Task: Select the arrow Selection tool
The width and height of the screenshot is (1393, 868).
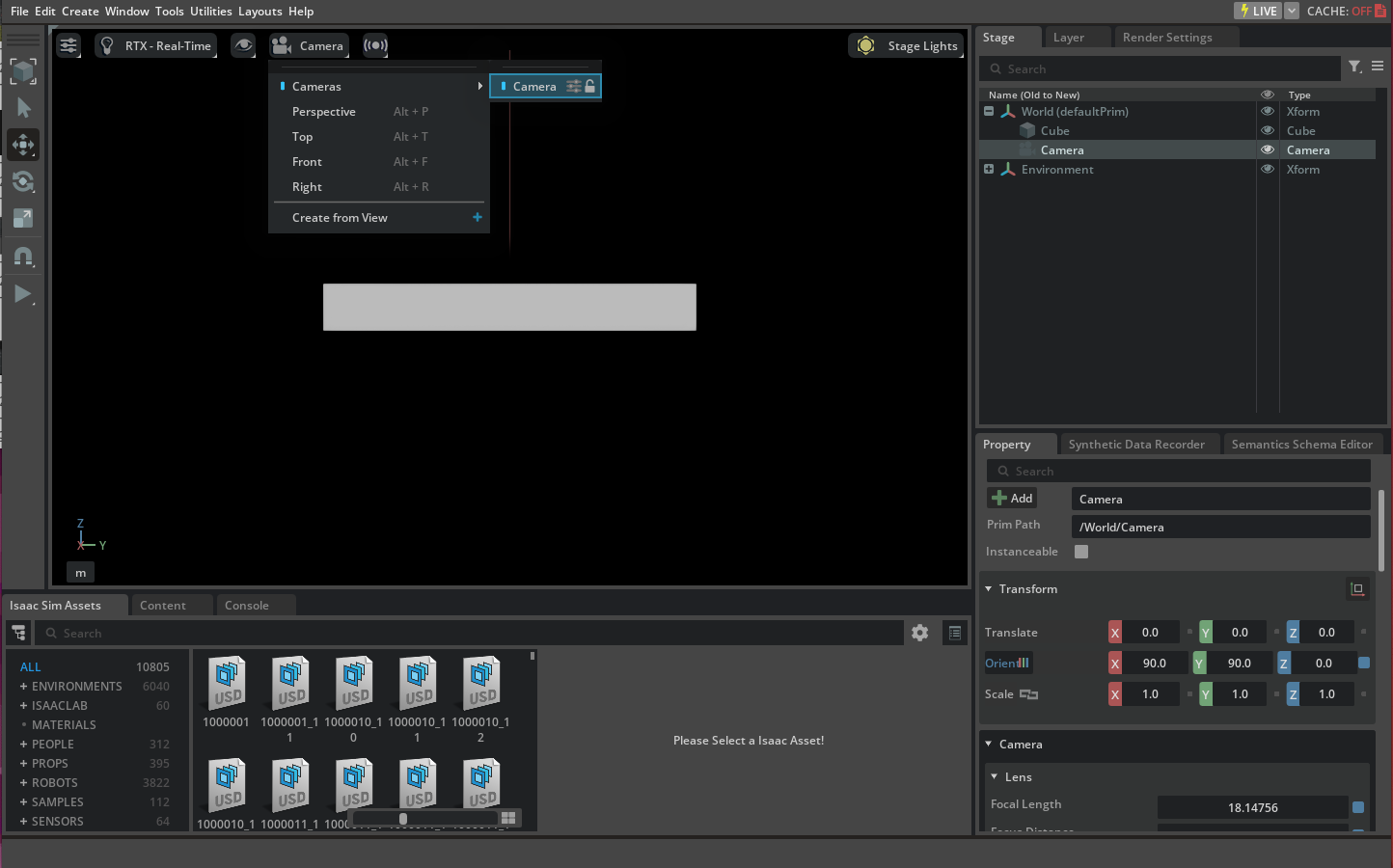Action: pyautogui.click(x=21, y=108)
